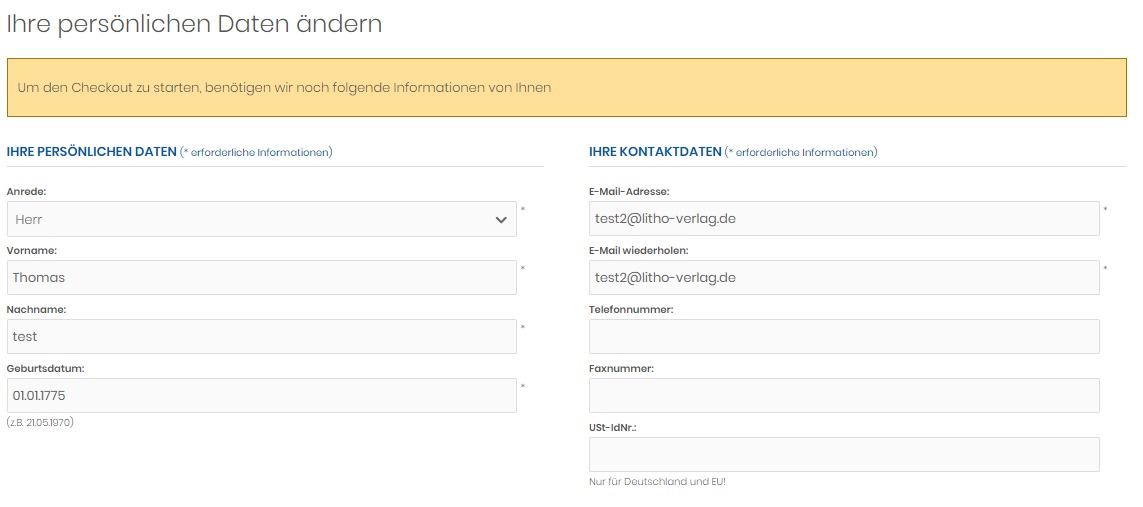Click the IHRE PERSÖNLICHEN DATEN section heading
The width and height of the screenshot is (1143, 507).
pos(92,152)
